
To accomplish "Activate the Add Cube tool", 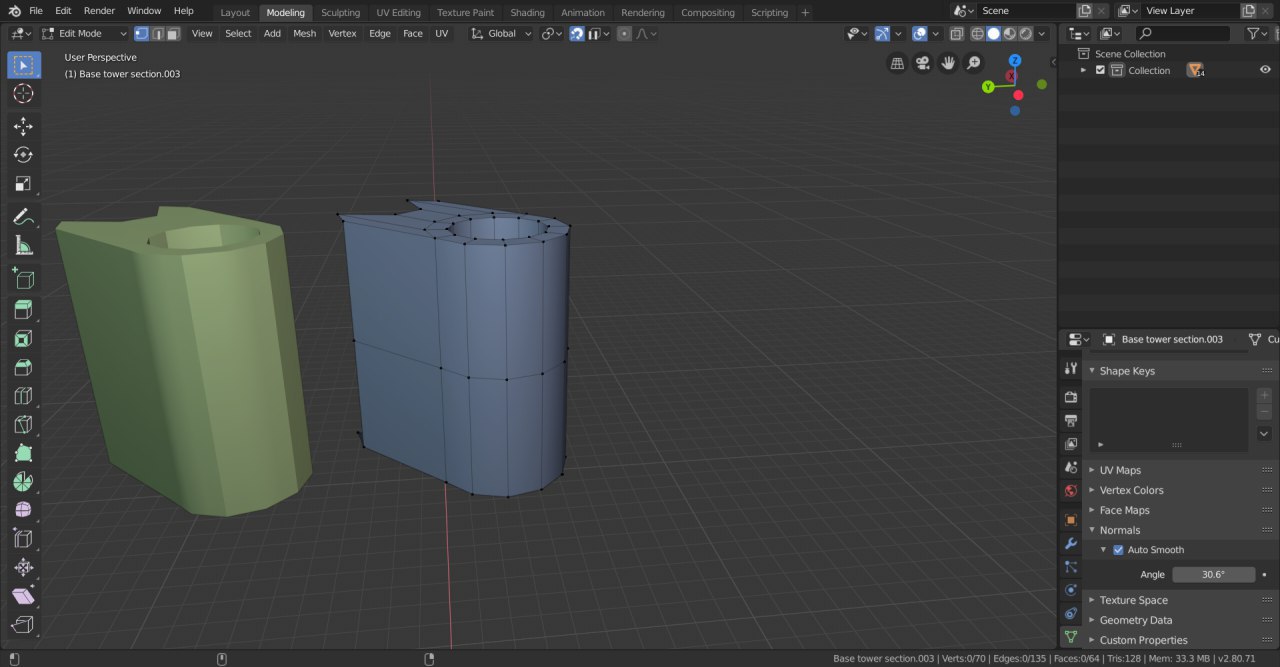I will [x=24, y=279].
